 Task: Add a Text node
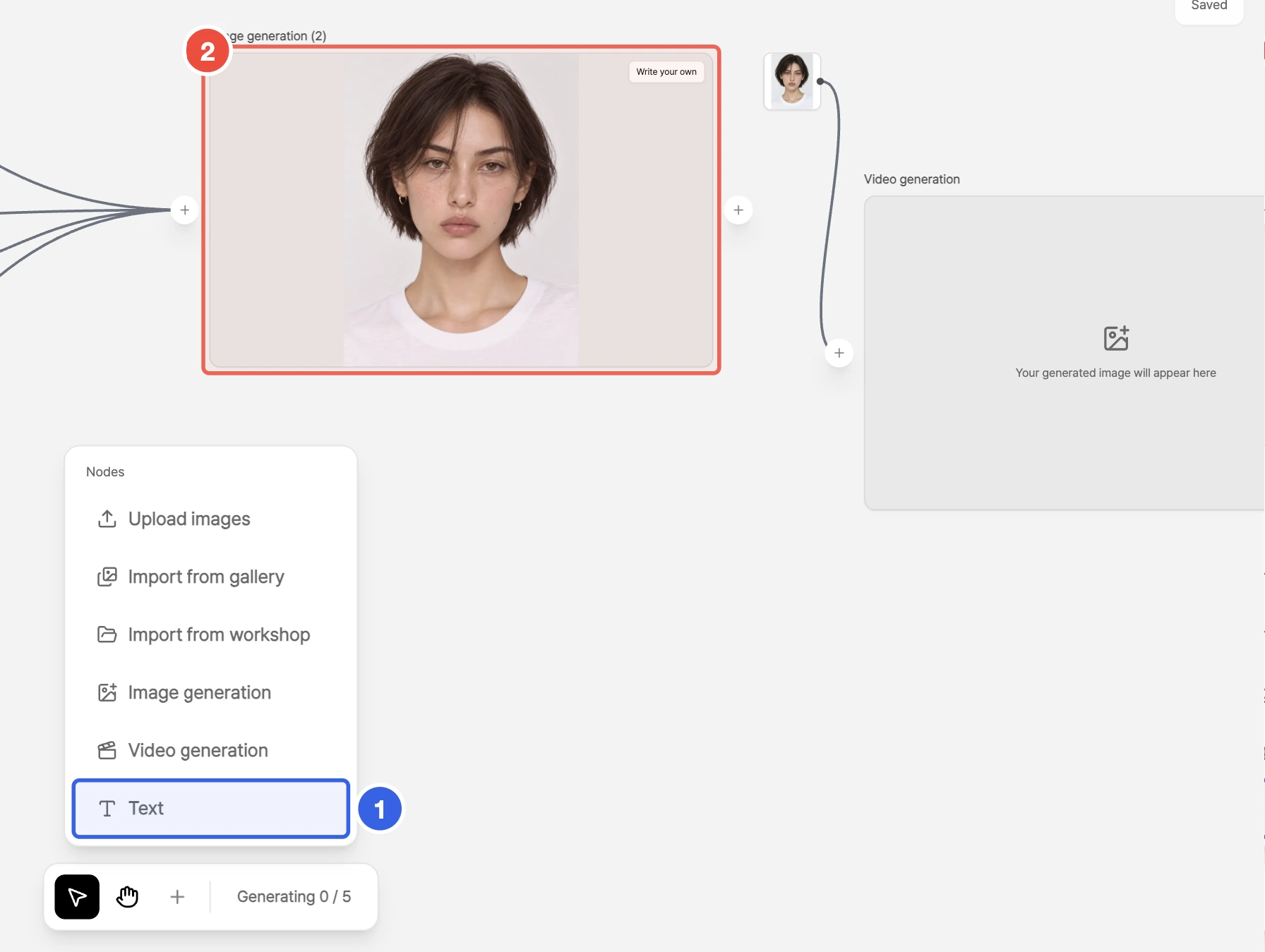tap(210, 808)
